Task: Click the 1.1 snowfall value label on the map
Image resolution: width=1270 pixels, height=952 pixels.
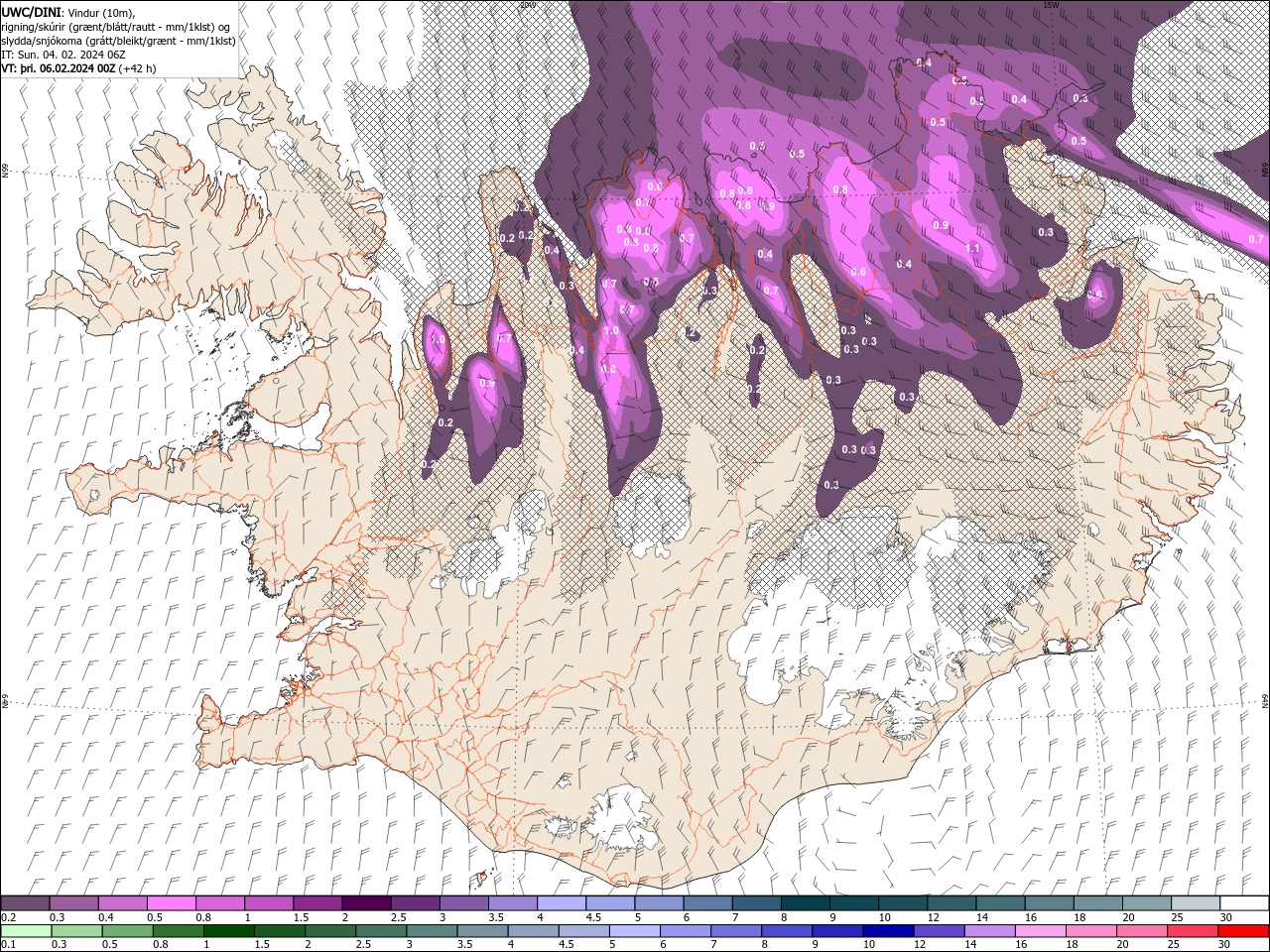Action: pyautogui.click(x=972, y=248)
